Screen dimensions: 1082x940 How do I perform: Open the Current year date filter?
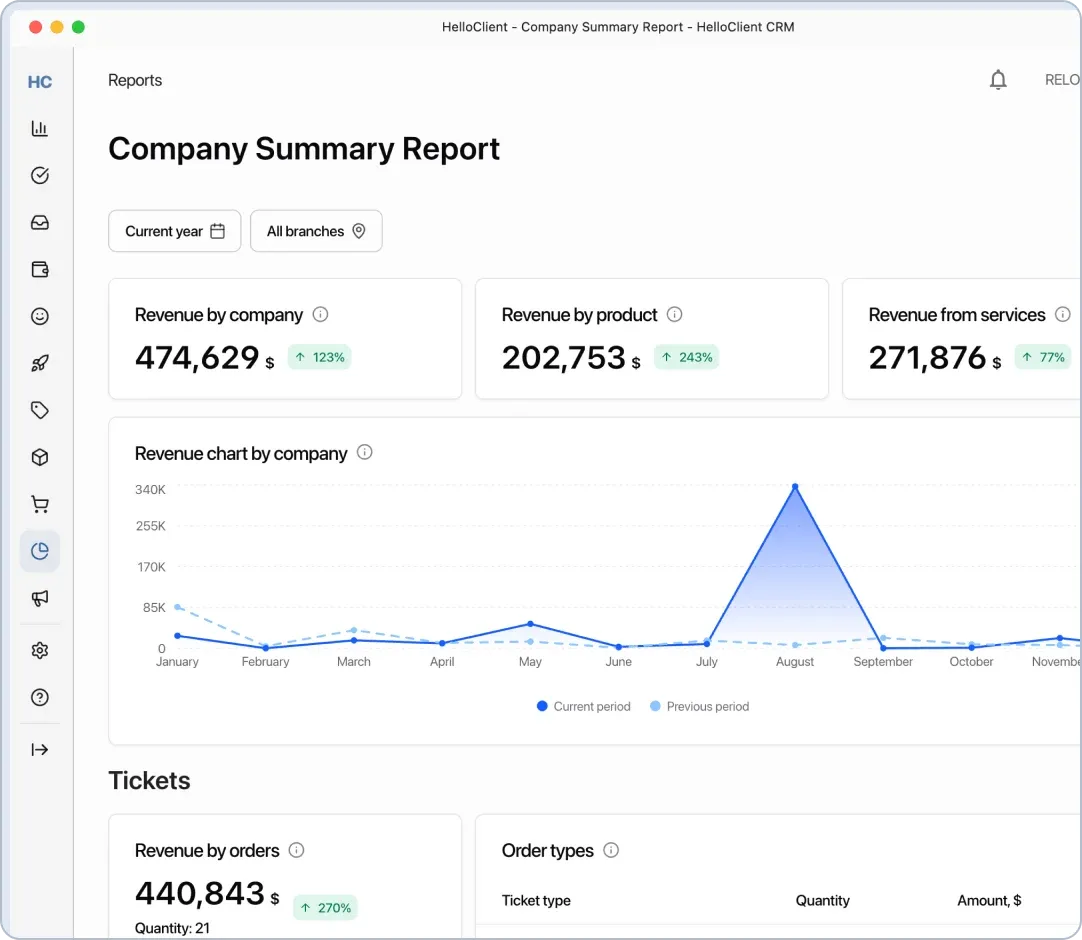(x=174, y=231)
